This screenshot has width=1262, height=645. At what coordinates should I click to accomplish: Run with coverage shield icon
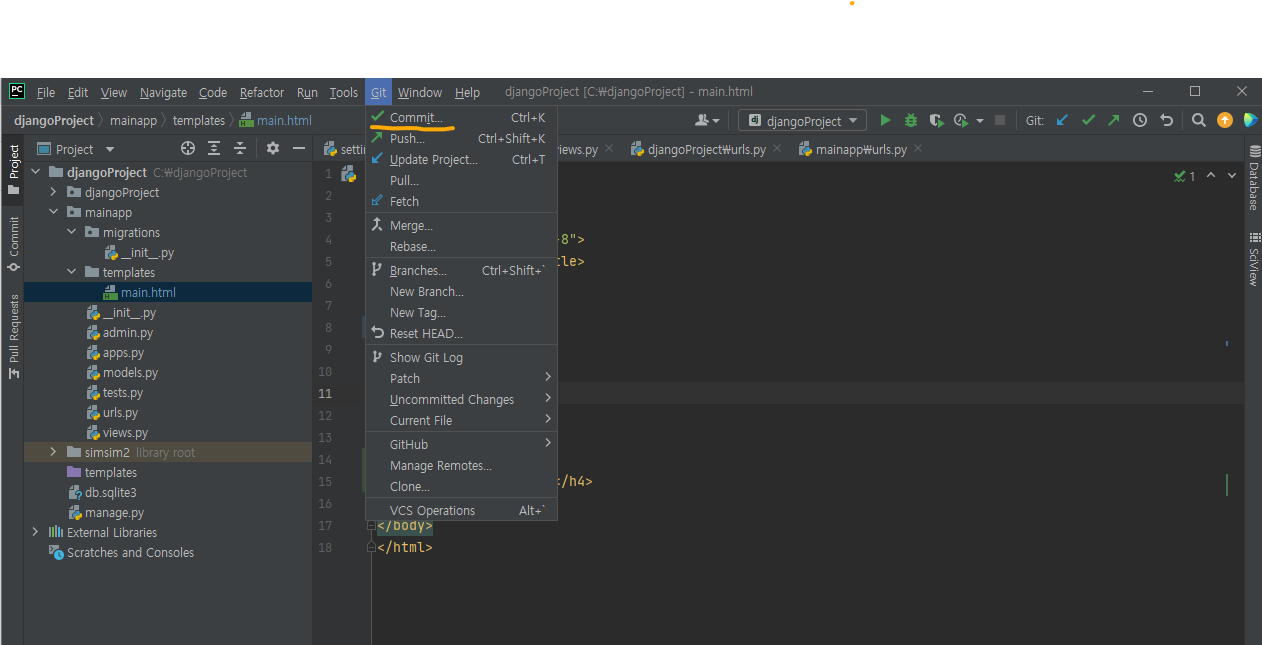[x=936, y=120]
